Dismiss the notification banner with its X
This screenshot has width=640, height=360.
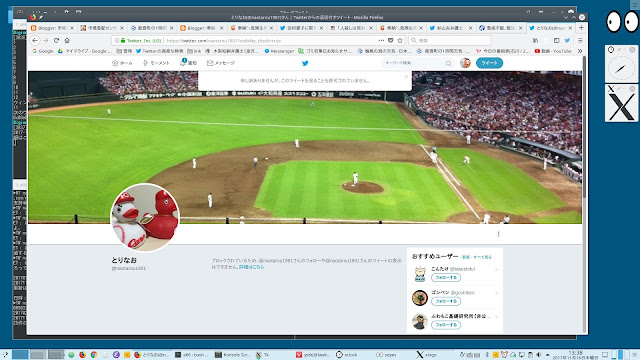pyautogui.click(x=406, y=76)
